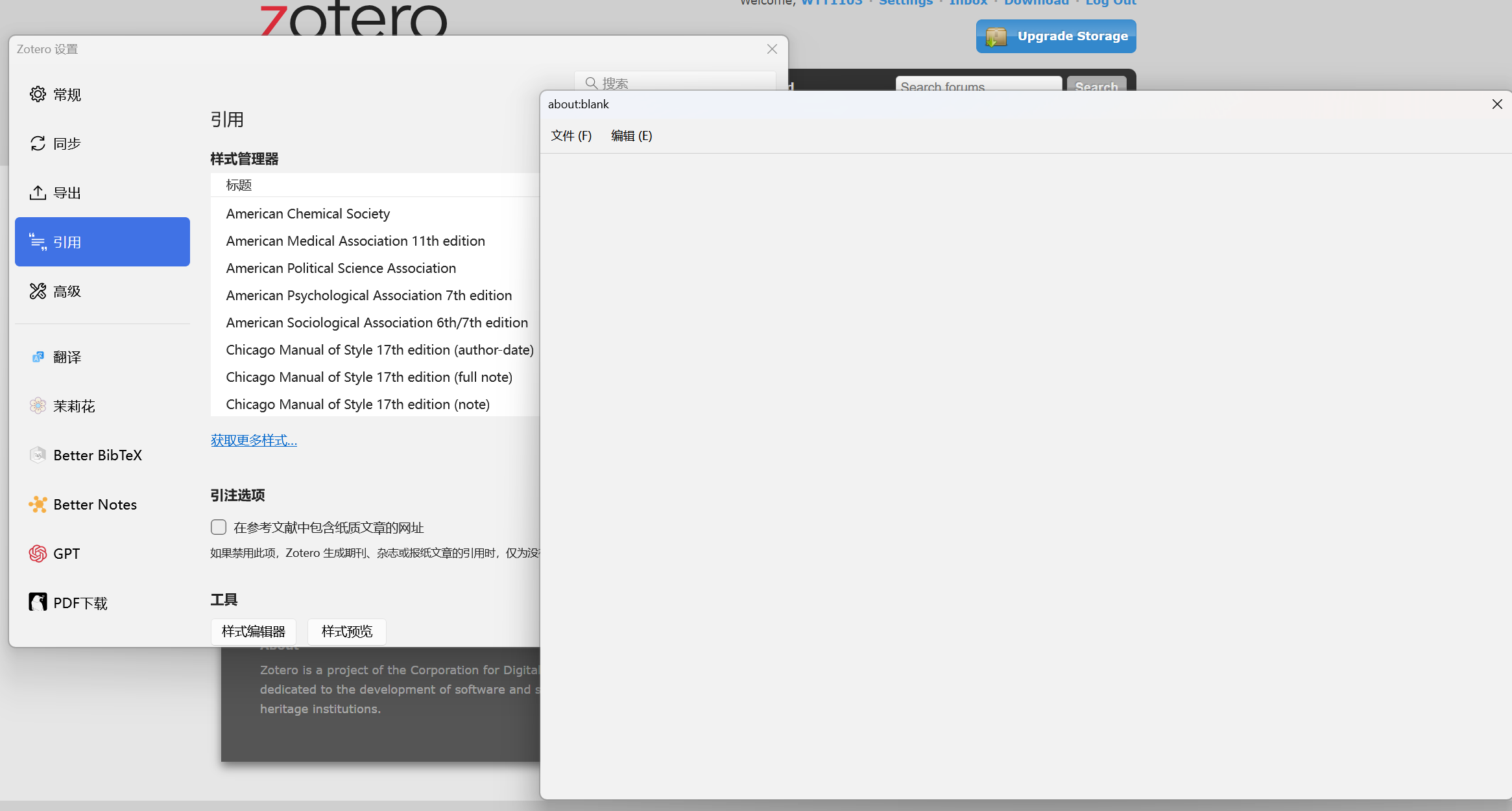Open the 导出 export settings pane
The image size is (1512, 811).
coord(102,193)
